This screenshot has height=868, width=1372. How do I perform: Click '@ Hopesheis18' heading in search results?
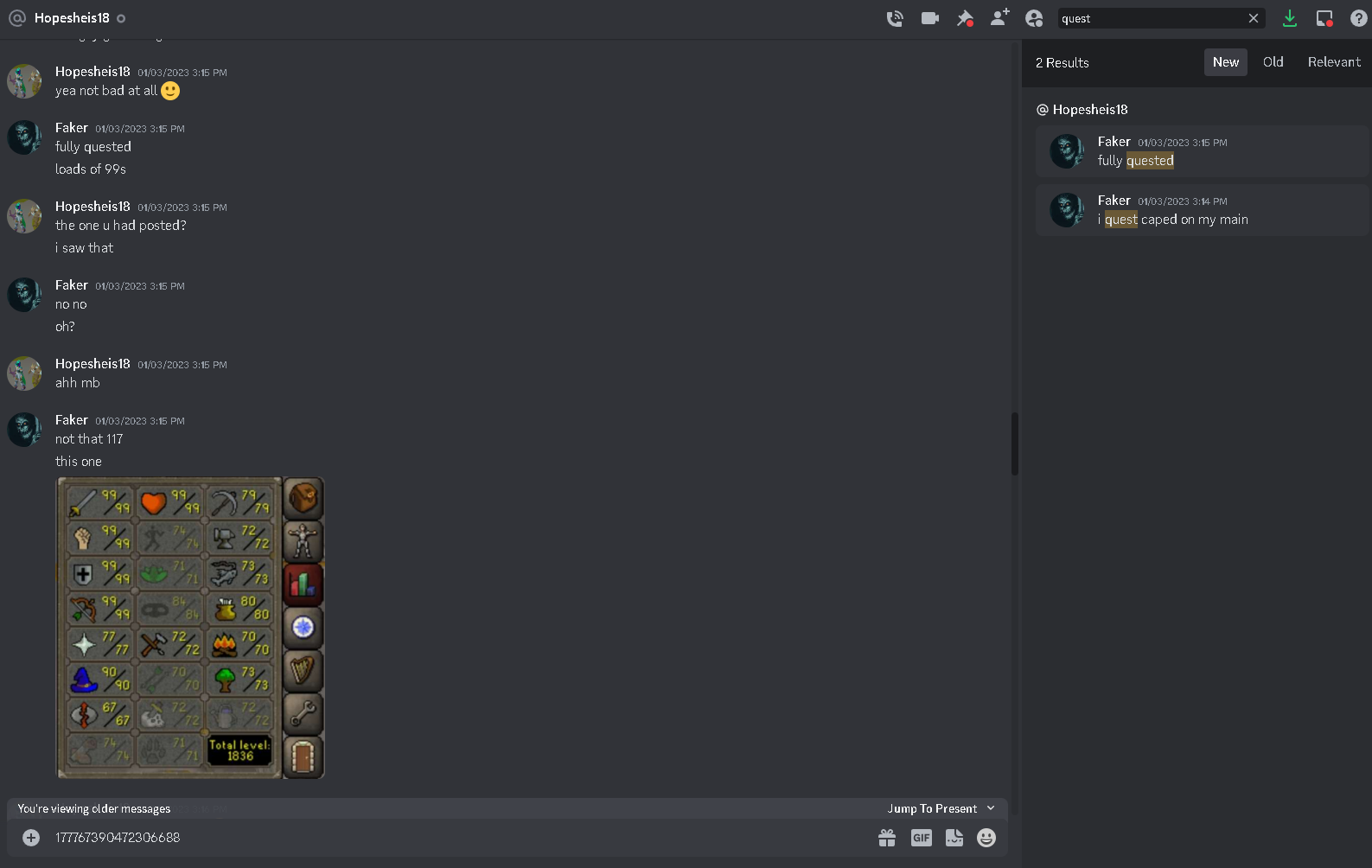[x=1082, y=110]
